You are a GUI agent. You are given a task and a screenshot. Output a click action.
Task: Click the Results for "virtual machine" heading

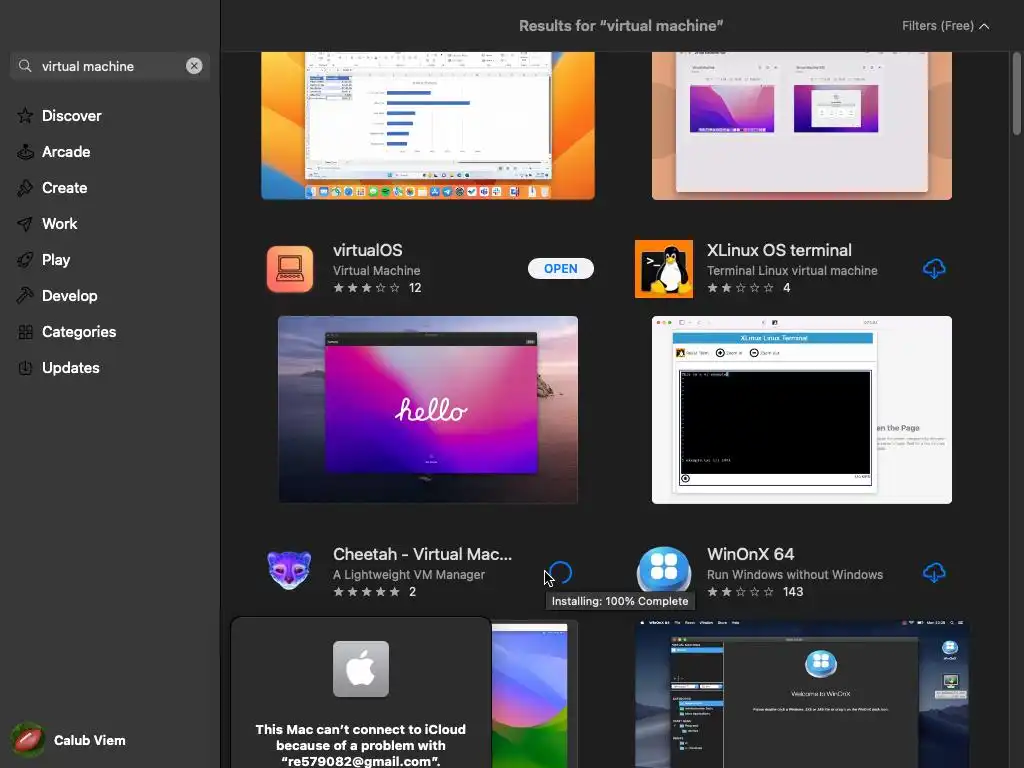[x=621, y=26]
